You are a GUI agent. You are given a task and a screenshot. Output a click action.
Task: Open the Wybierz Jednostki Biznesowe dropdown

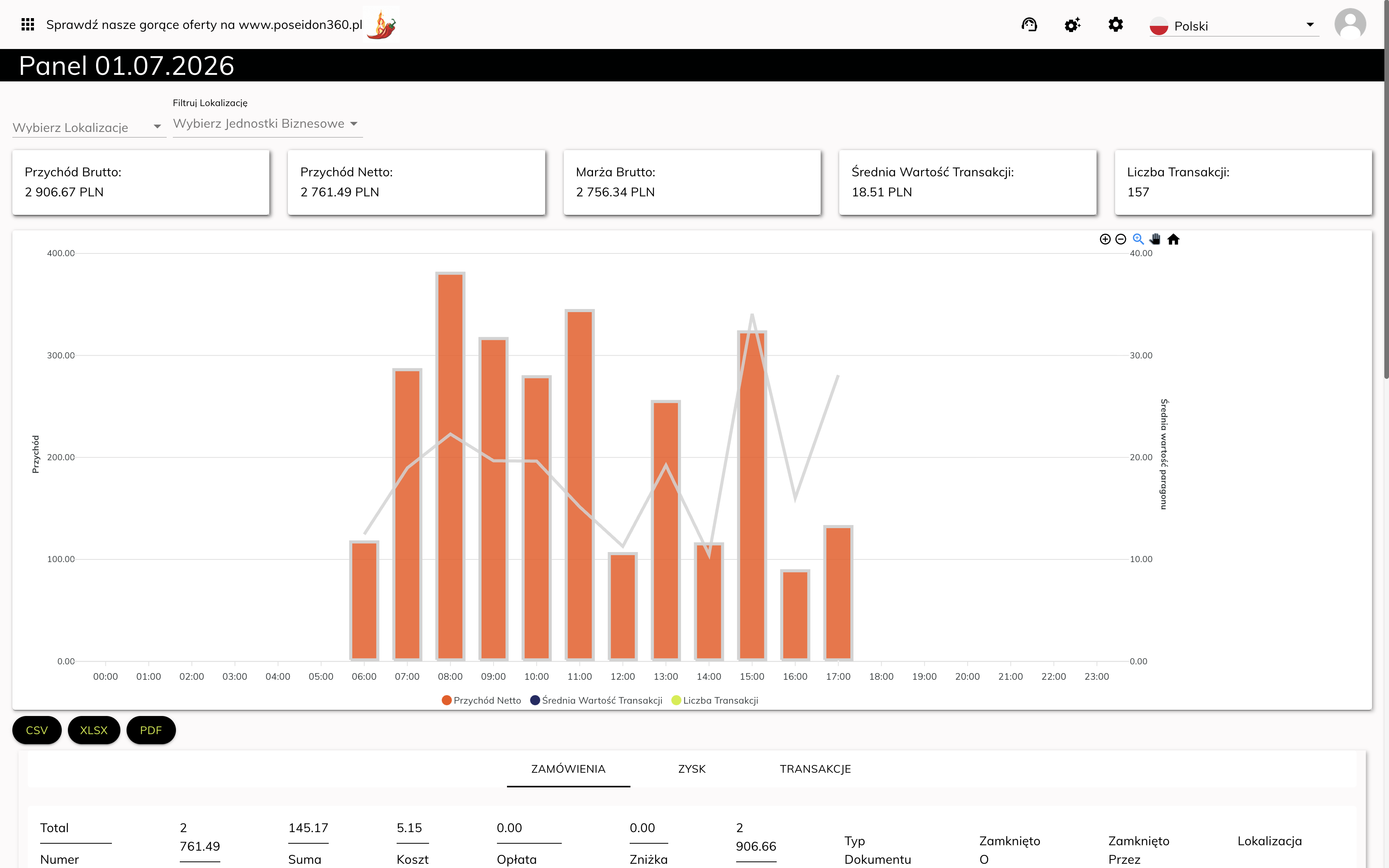click(267, 123)
